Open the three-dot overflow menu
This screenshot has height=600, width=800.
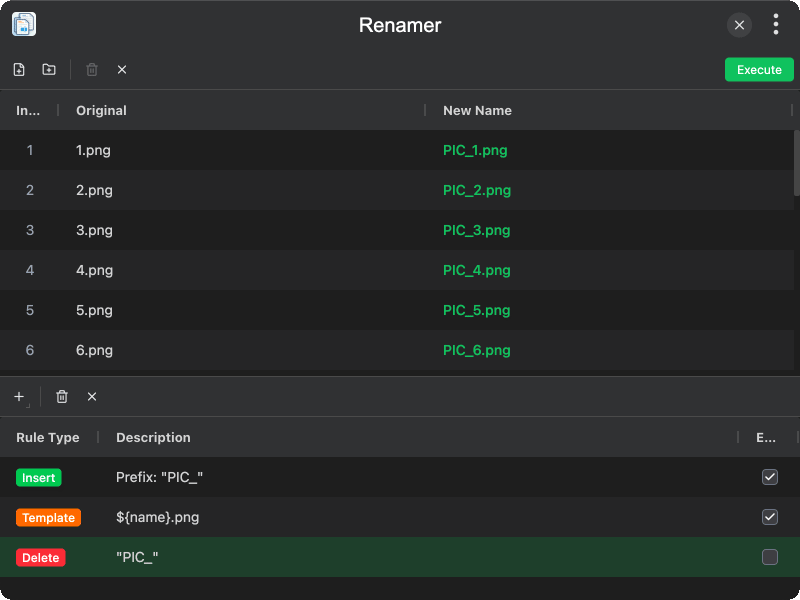click(776, 24)
